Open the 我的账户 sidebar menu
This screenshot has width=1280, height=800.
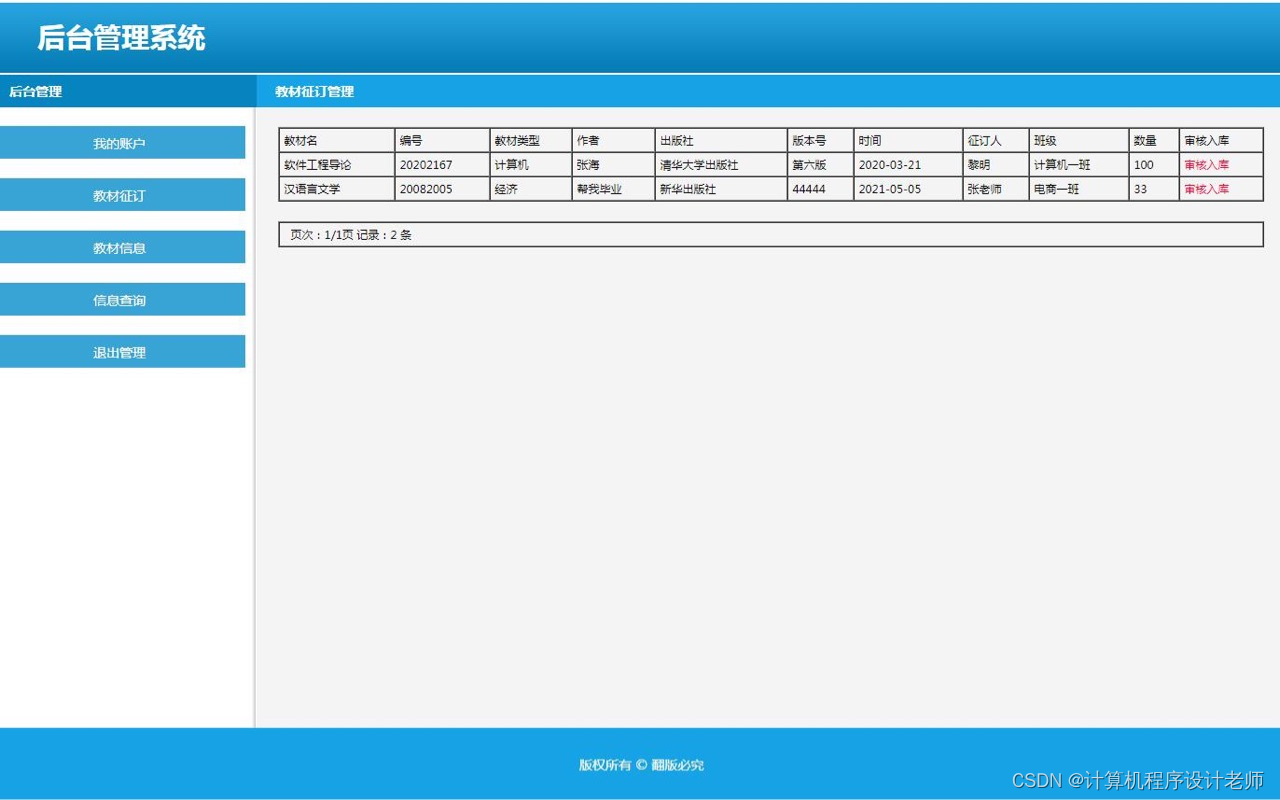(122, 143)
